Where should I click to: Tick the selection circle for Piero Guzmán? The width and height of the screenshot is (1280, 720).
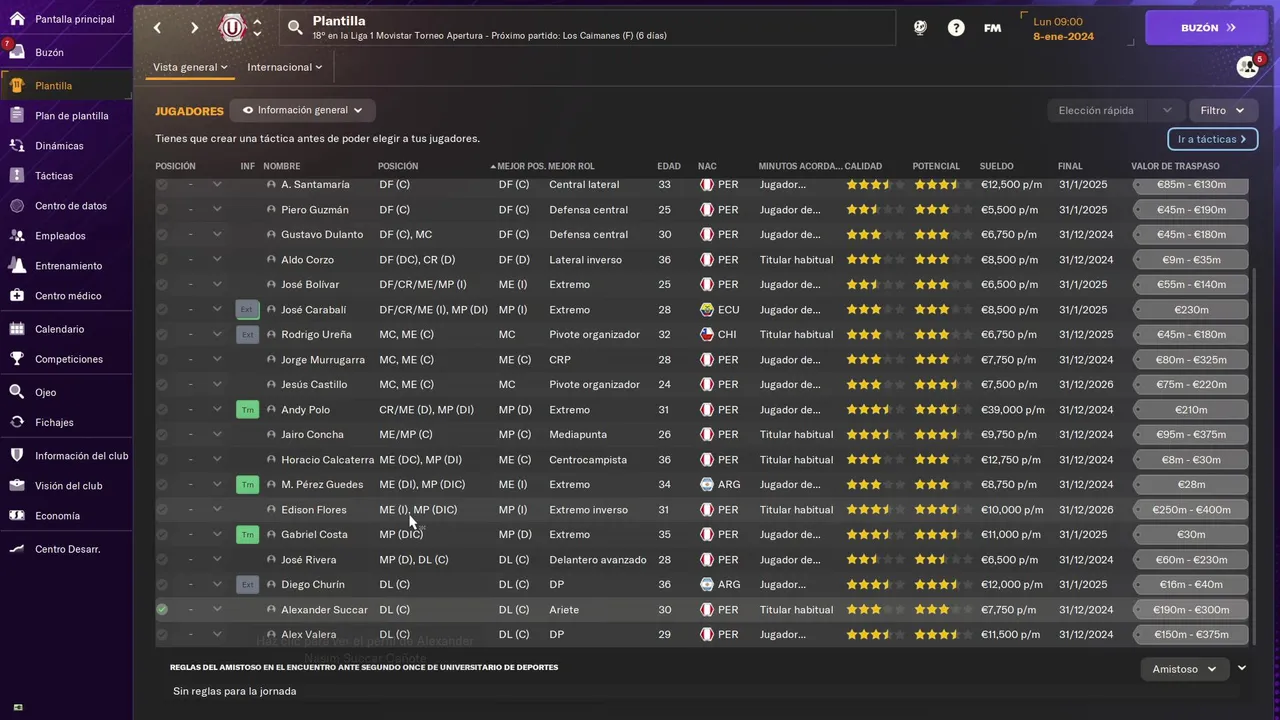[x=162, y=210]
